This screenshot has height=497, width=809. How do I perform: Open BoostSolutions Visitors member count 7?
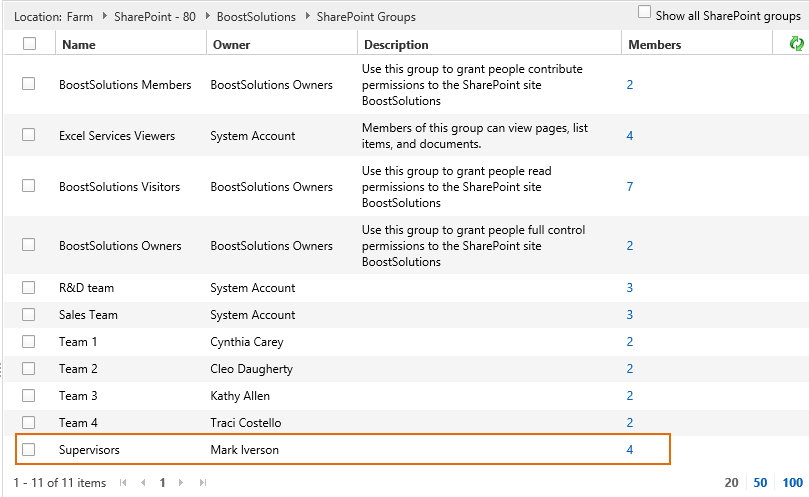coord(630,187)
